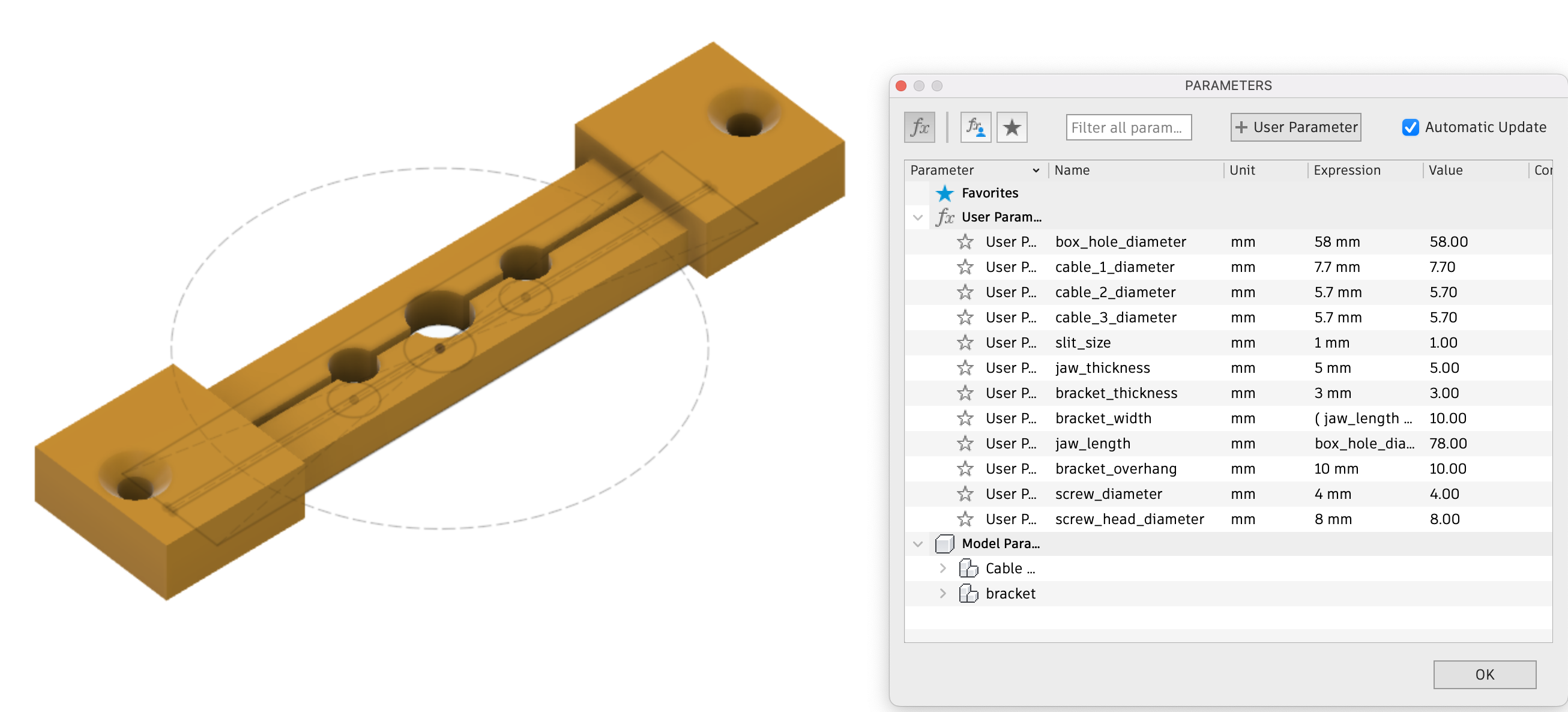The width and height of the screenshot is (1568, 712).
Task: Collapse the User Parameters group
Action: [x=918, y=217]
